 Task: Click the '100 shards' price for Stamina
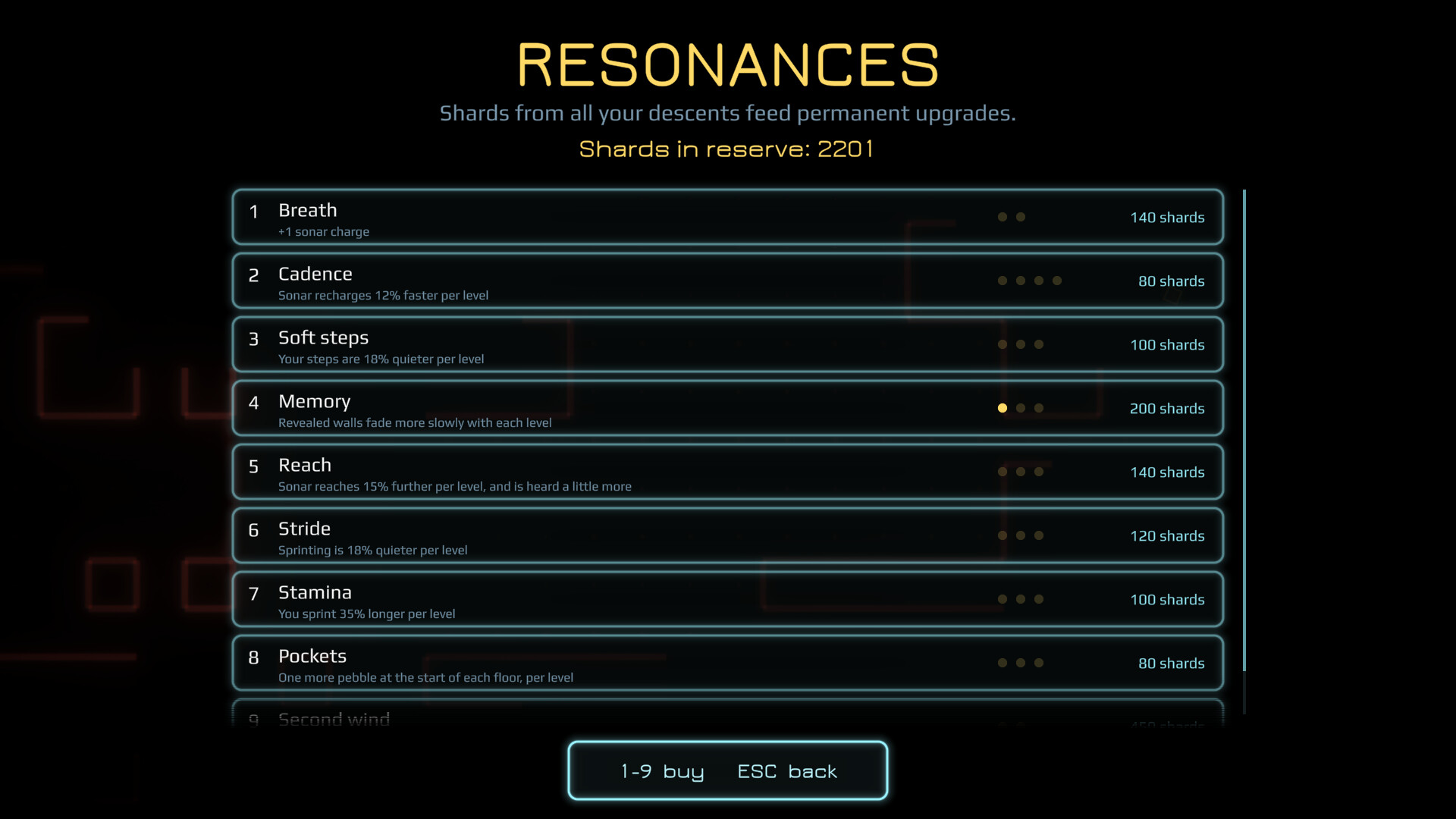(x=1167, y=600)
